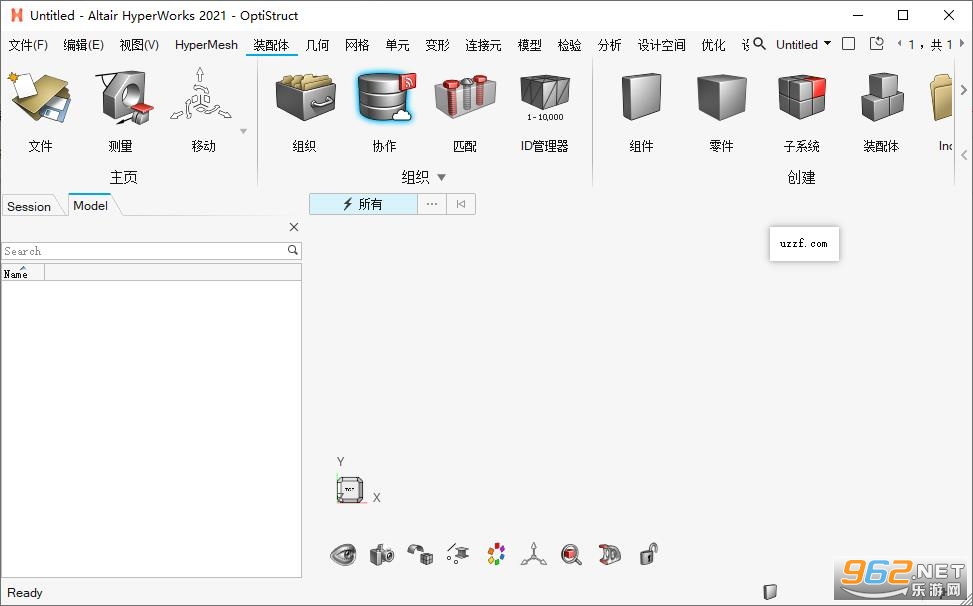Create a new 组件 (Component)
The height and width of the screenshot is (606, 973).
tap(641, 96)
